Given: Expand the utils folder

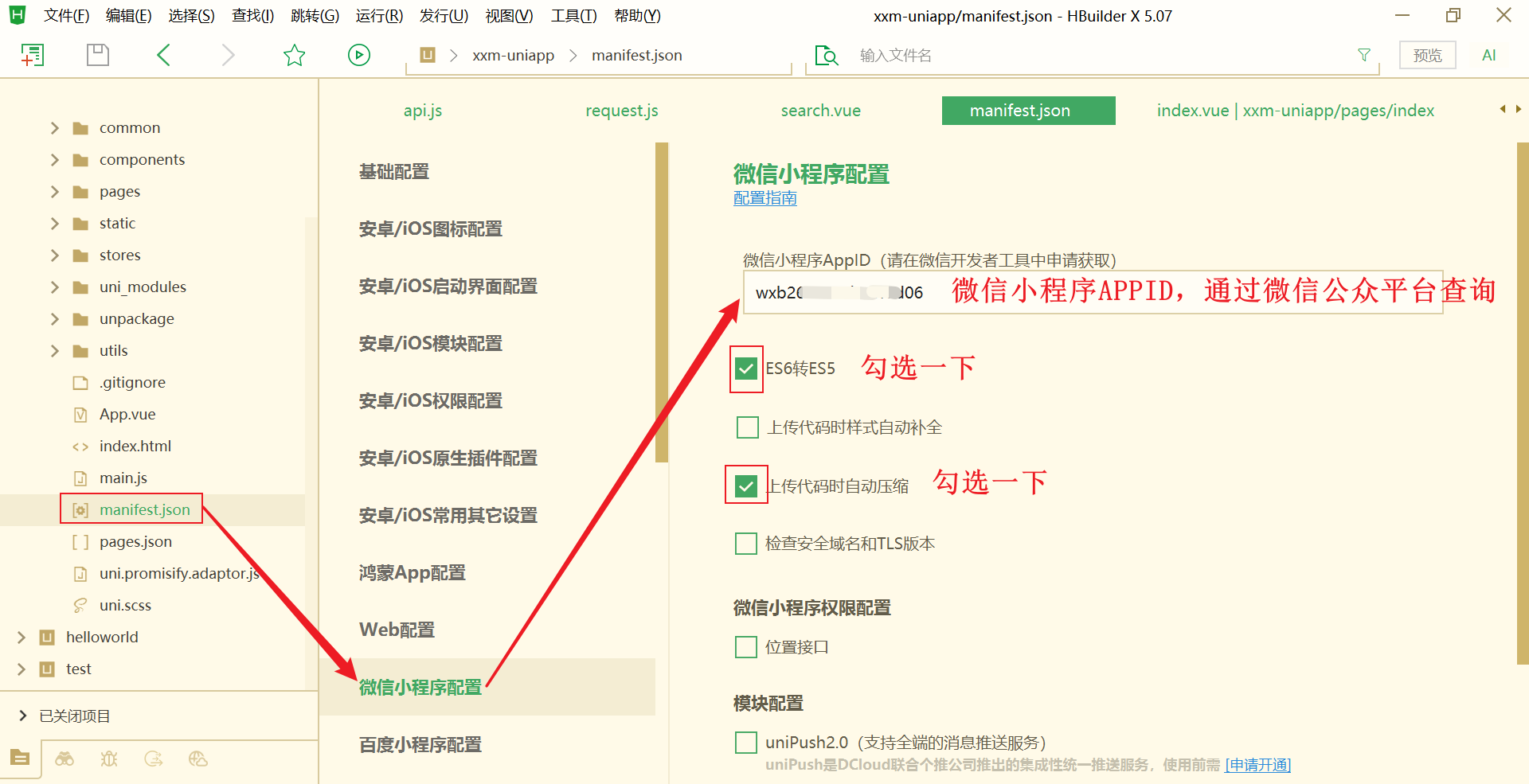Looking at the screenshot, I should pos(54,351).
